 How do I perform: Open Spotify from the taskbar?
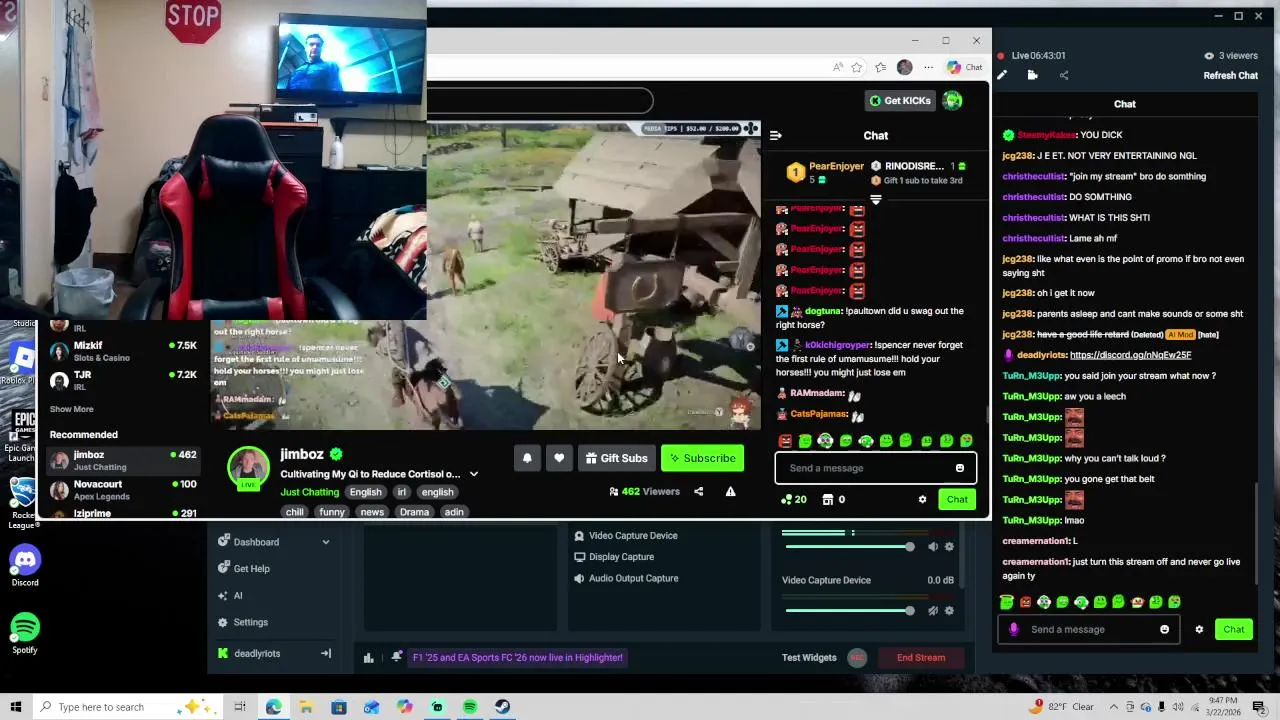[x=470, y=707]
